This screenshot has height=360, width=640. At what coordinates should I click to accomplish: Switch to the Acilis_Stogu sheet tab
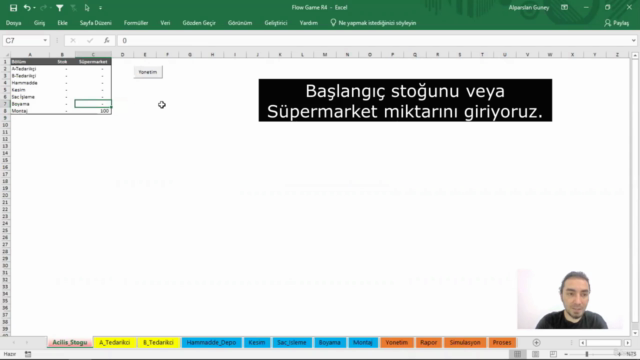click(x=70, y=342)
